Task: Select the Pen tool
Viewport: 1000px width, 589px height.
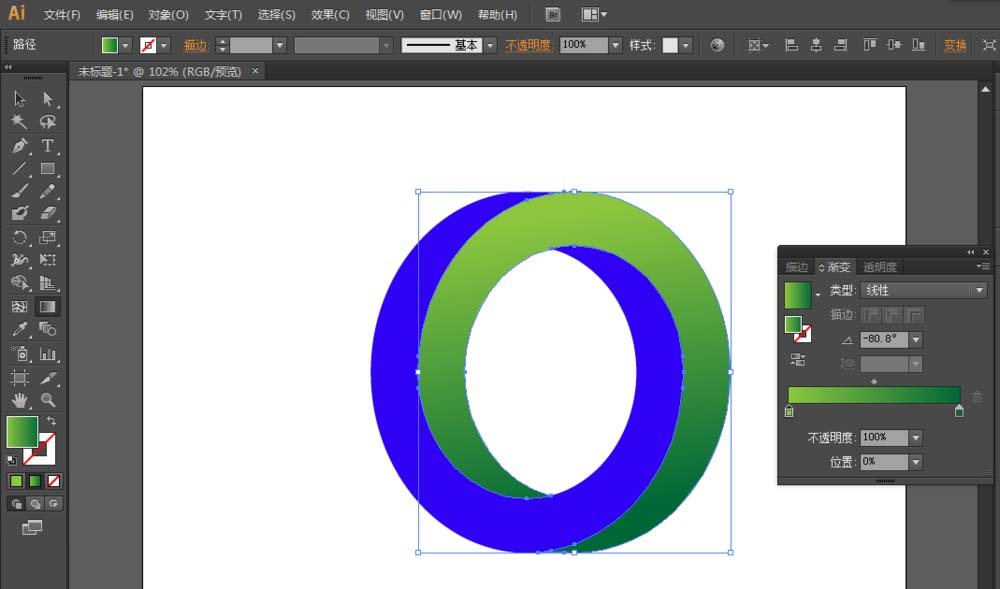Action: 19,146
